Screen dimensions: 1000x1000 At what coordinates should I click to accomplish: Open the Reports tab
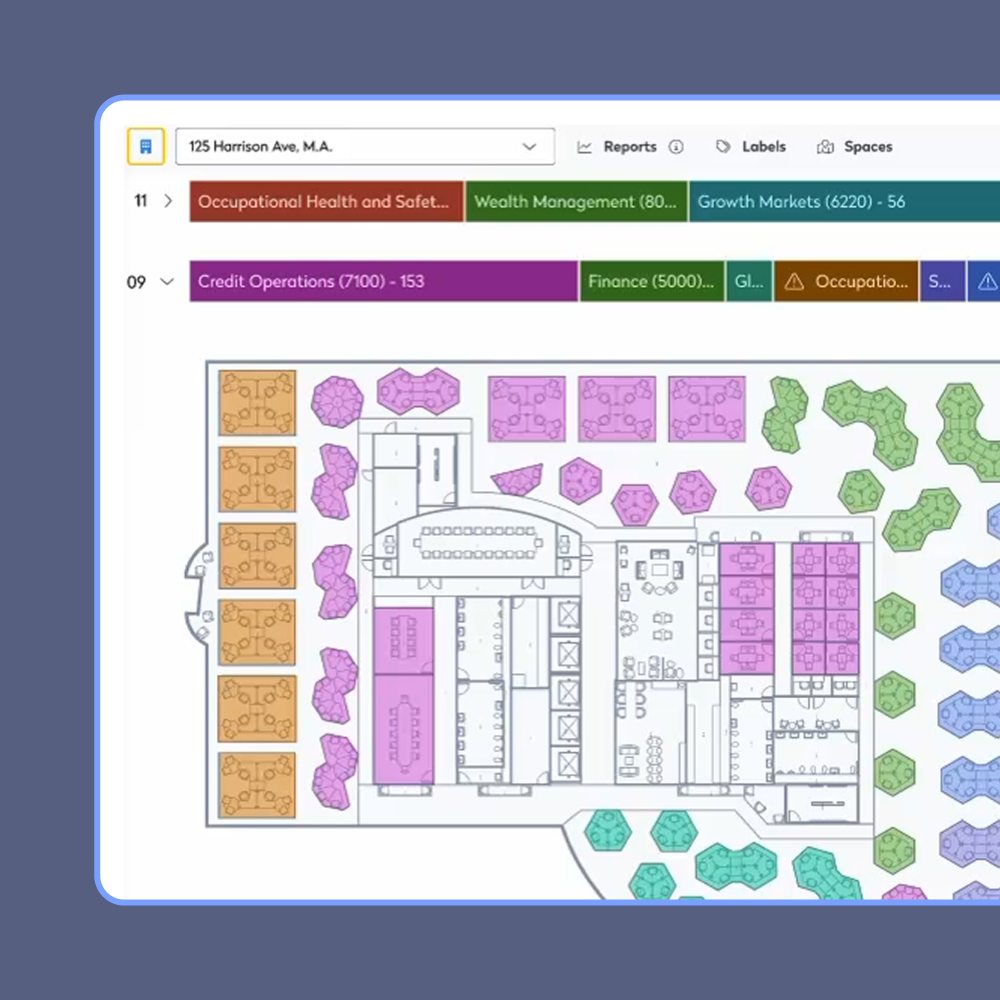click(630, 147)
